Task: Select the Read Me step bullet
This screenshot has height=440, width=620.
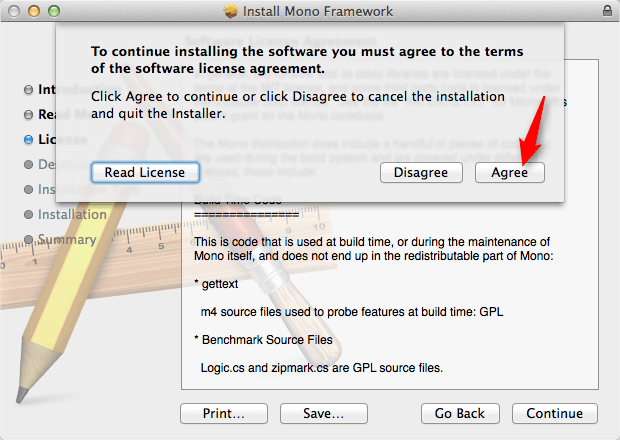Action: (x=28, y=115)
